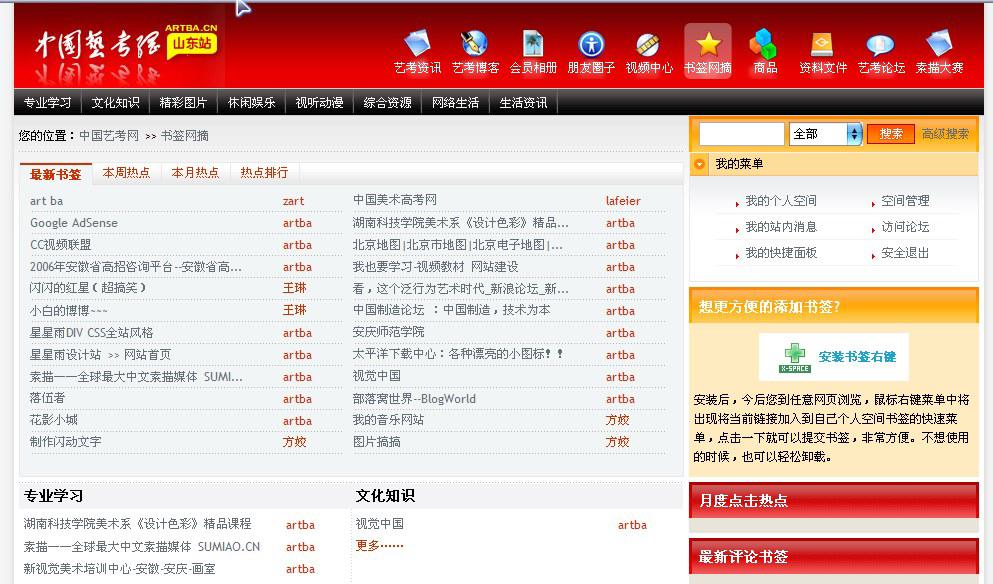
Task: Open the 艺考博客 blog icon
Action: [x=475, y=44]
